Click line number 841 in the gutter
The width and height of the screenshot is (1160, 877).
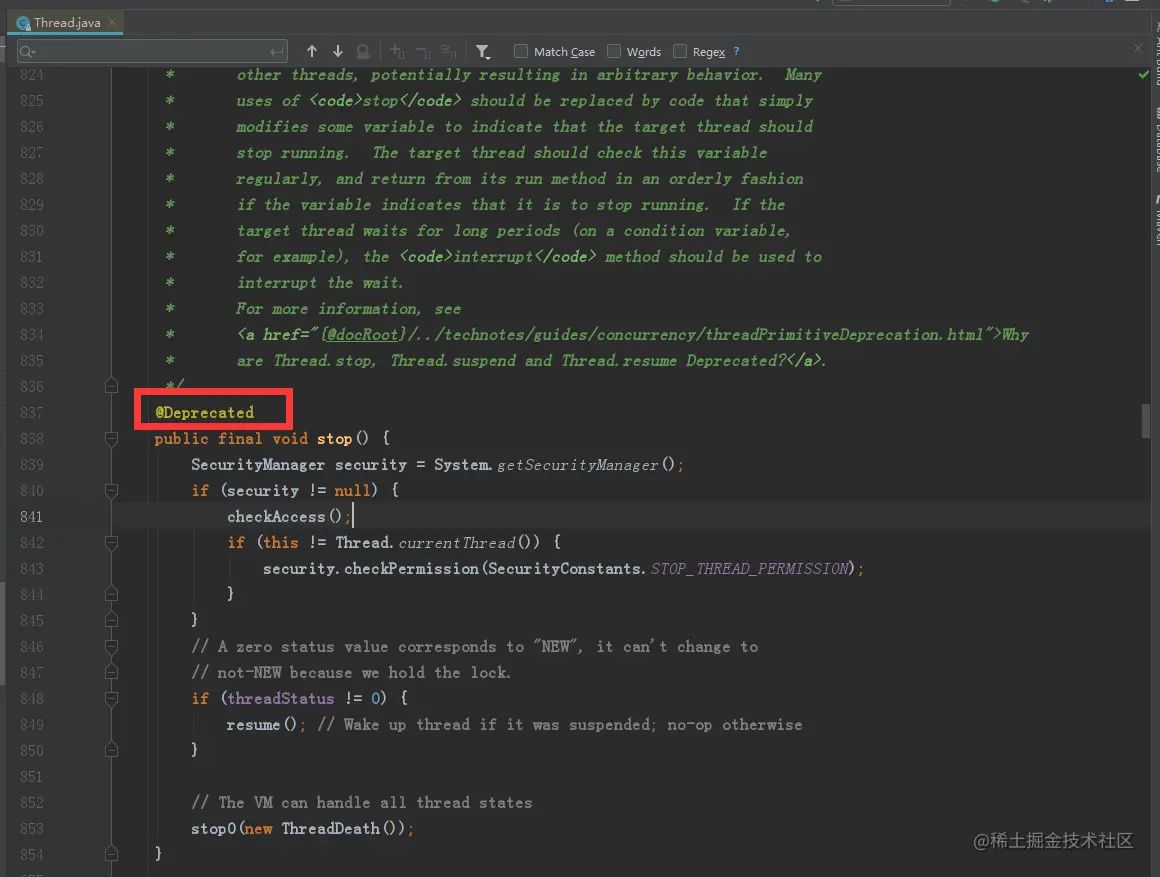pyautogui.click(x=32, y=517)
